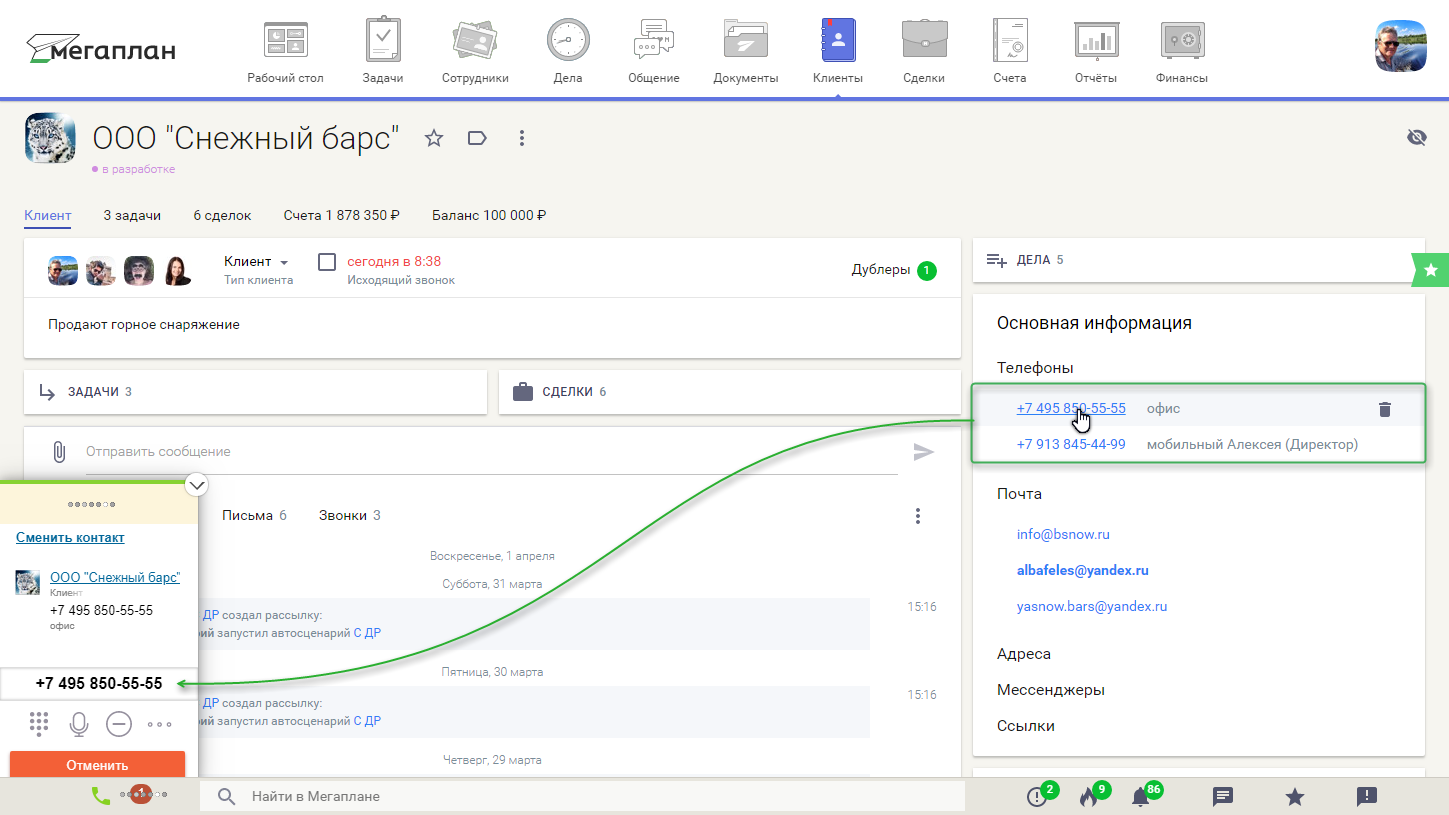
Task: Click the paperclip attach icon
Action: (x=59, y=452)
